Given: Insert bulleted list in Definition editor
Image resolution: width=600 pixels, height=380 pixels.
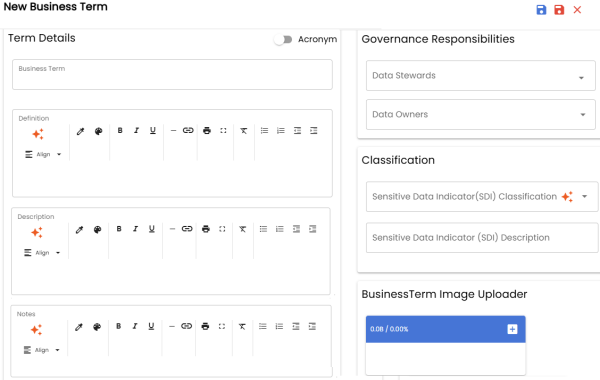Looking at the screenshot, I should click(x=264, y=130).
